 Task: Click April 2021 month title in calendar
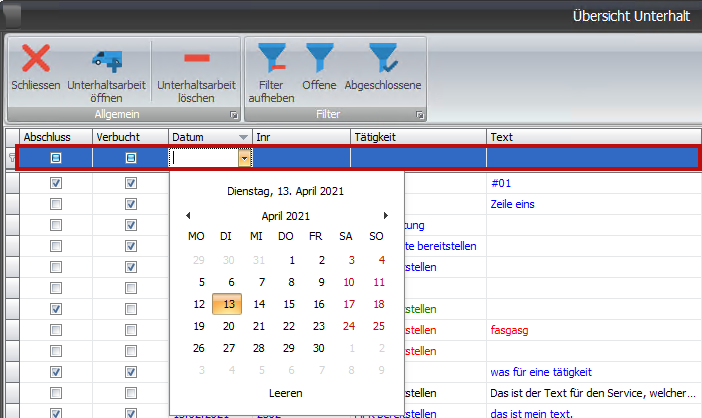coord(286,215)
